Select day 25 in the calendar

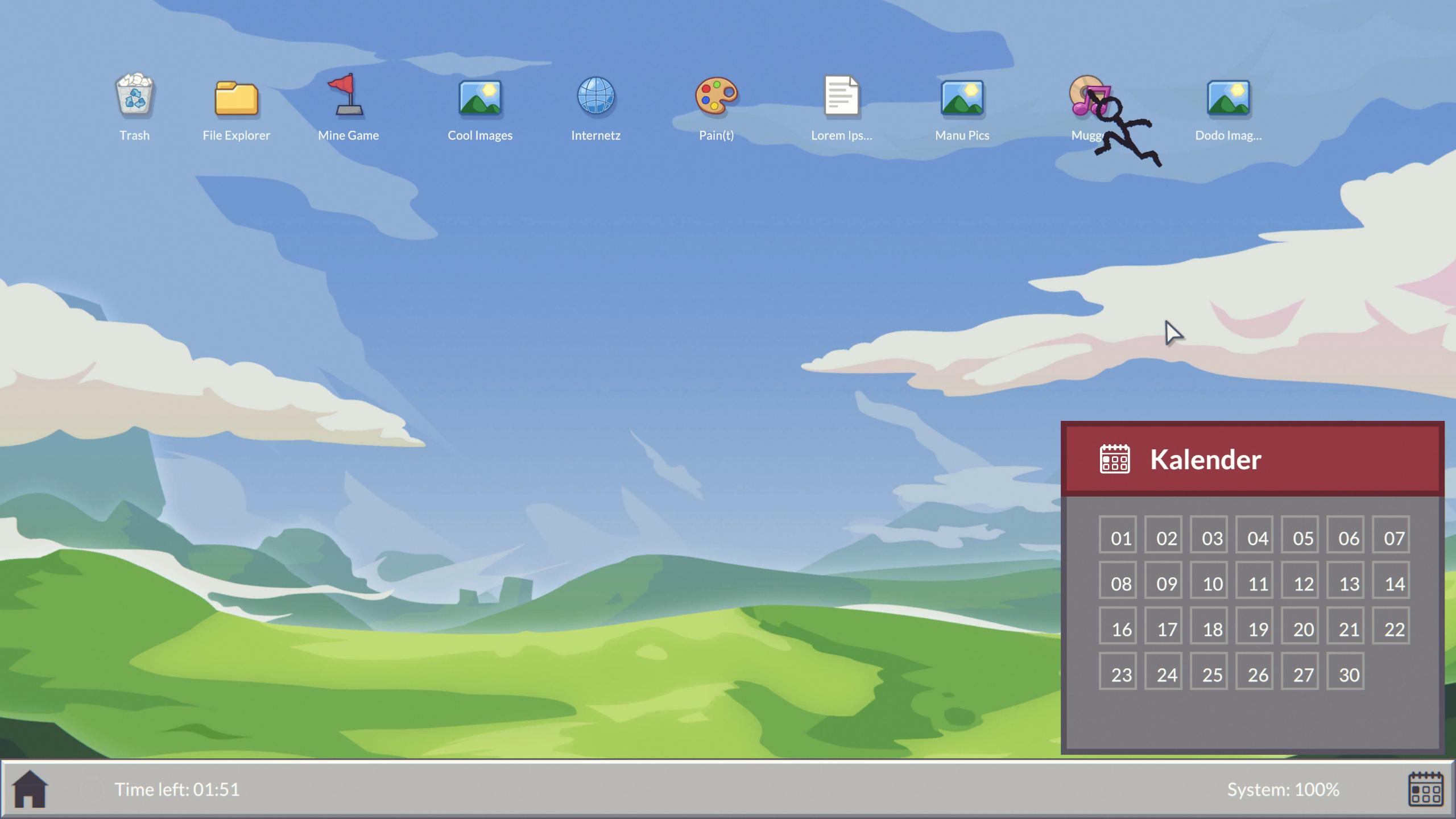coord(1209,671)
